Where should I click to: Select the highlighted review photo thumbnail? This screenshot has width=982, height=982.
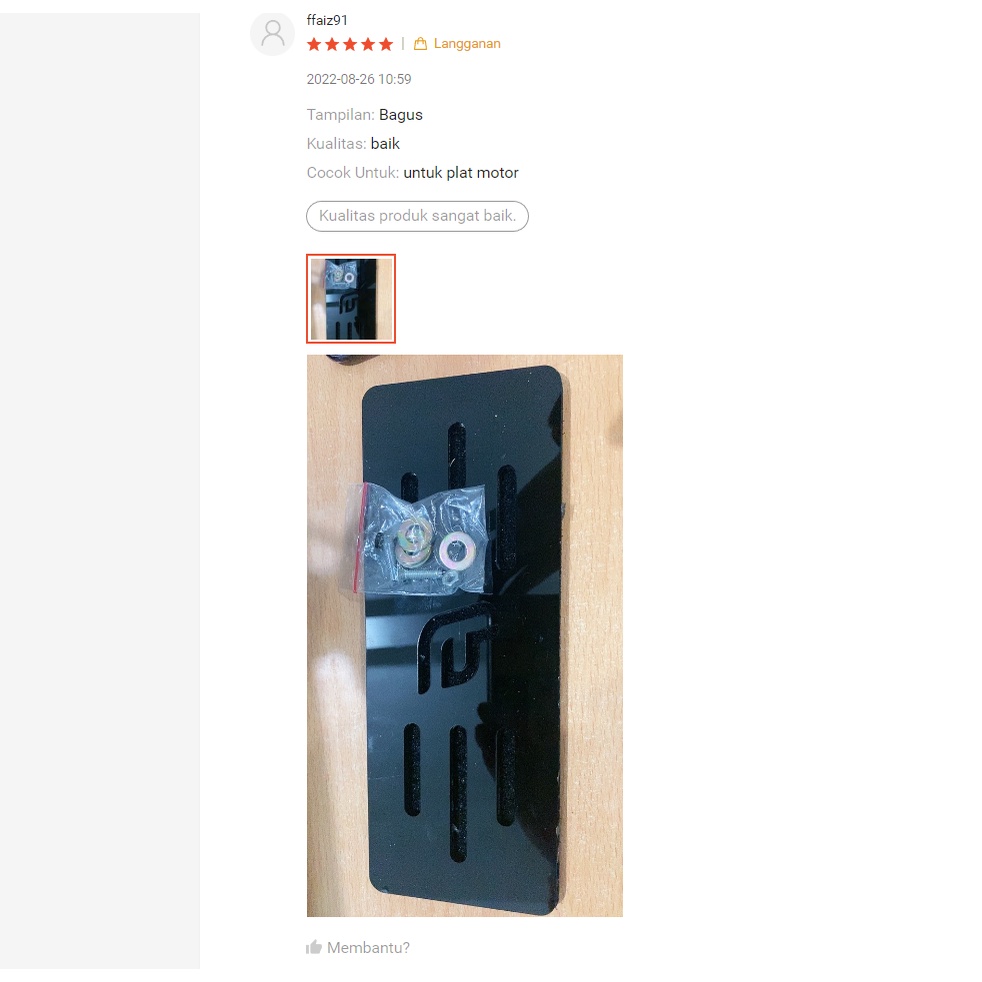[351, 299]
